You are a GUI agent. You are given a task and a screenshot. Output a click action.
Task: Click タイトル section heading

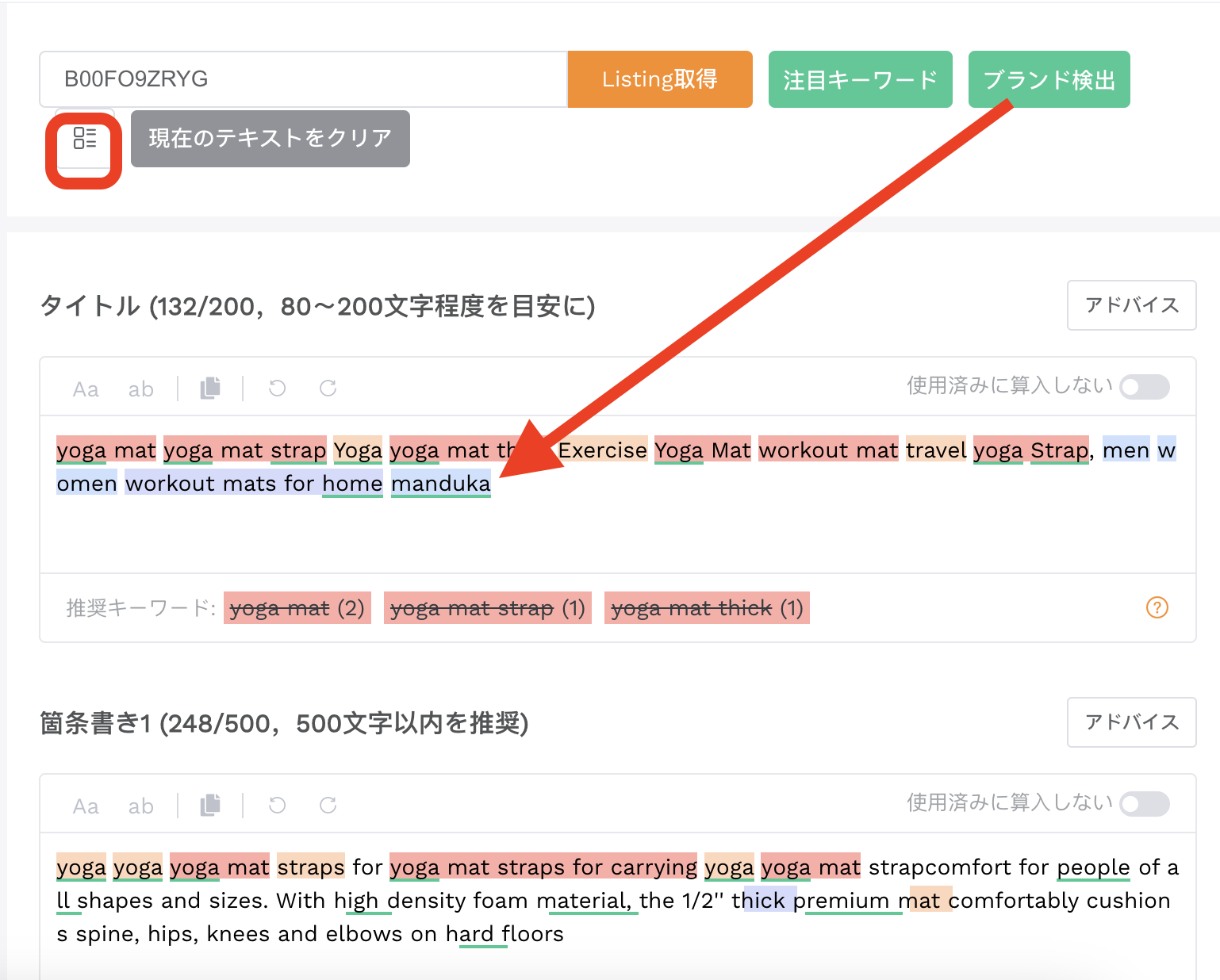coord(317,306)
